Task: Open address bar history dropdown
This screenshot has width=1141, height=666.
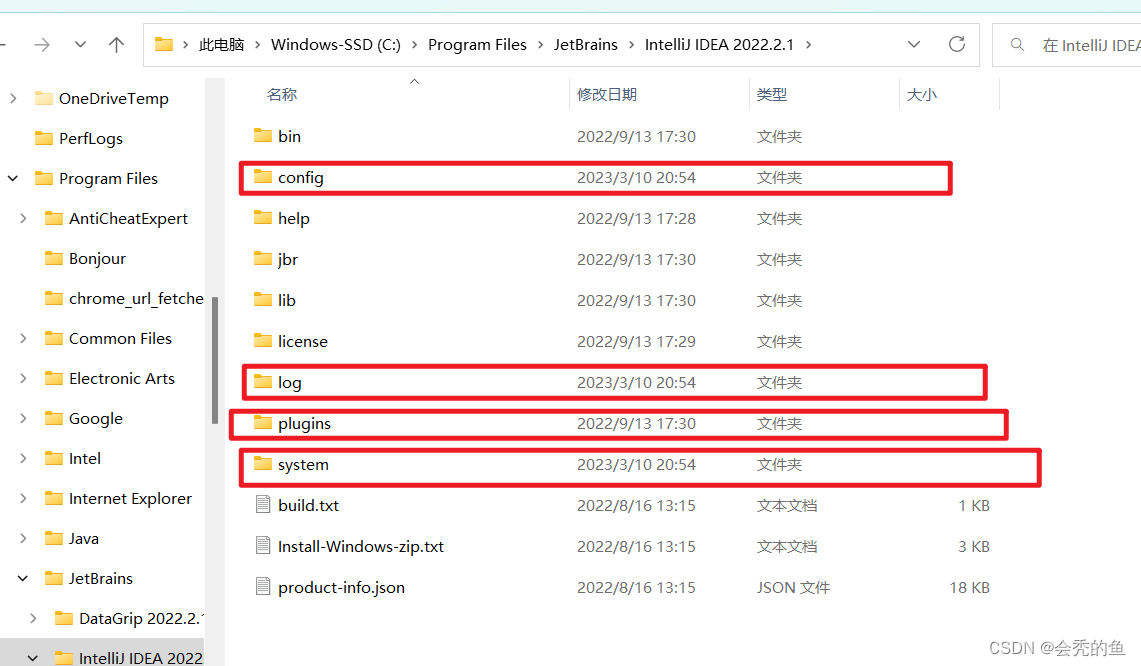Action: click(914, 44)
